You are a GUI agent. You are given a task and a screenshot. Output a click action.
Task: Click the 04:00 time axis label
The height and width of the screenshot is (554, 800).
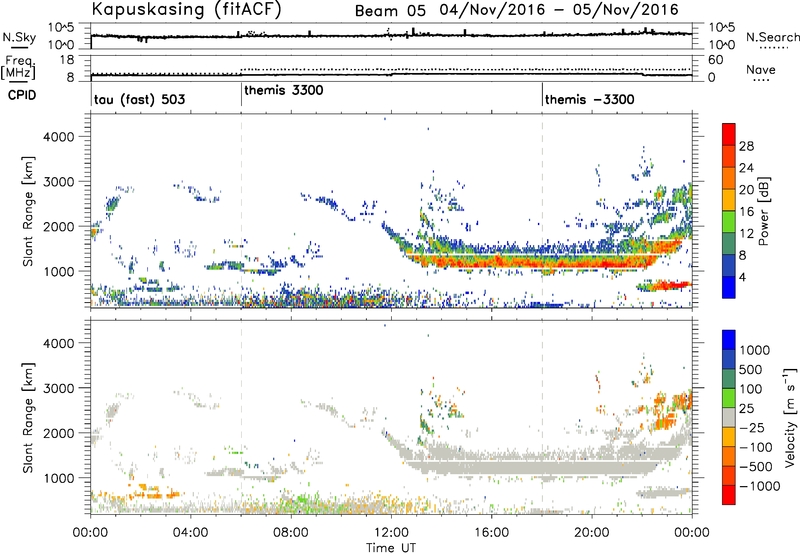(x=190, y=533)
